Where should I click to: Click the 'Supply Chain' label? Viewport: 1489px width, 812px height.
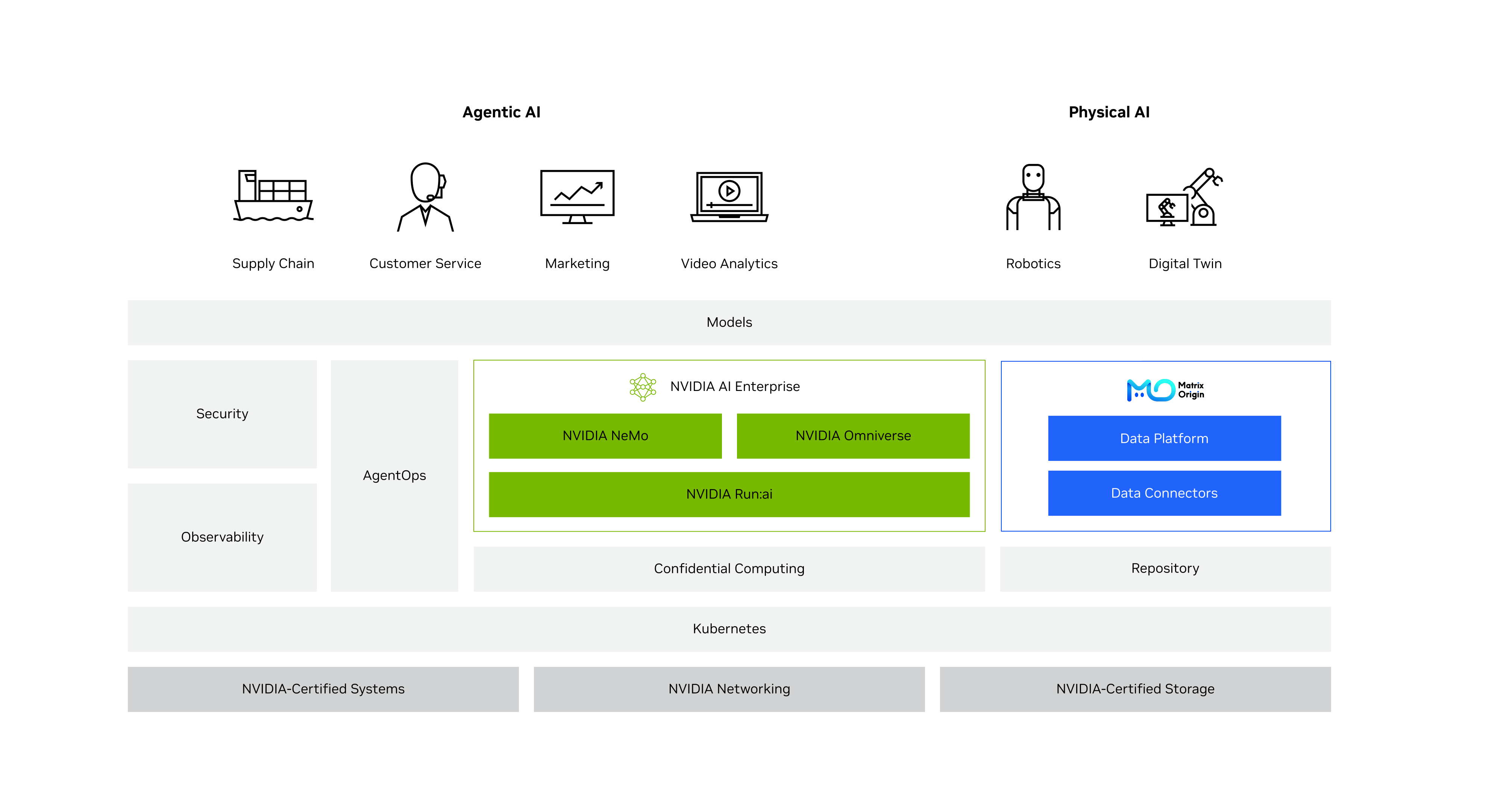pos(273,264)
